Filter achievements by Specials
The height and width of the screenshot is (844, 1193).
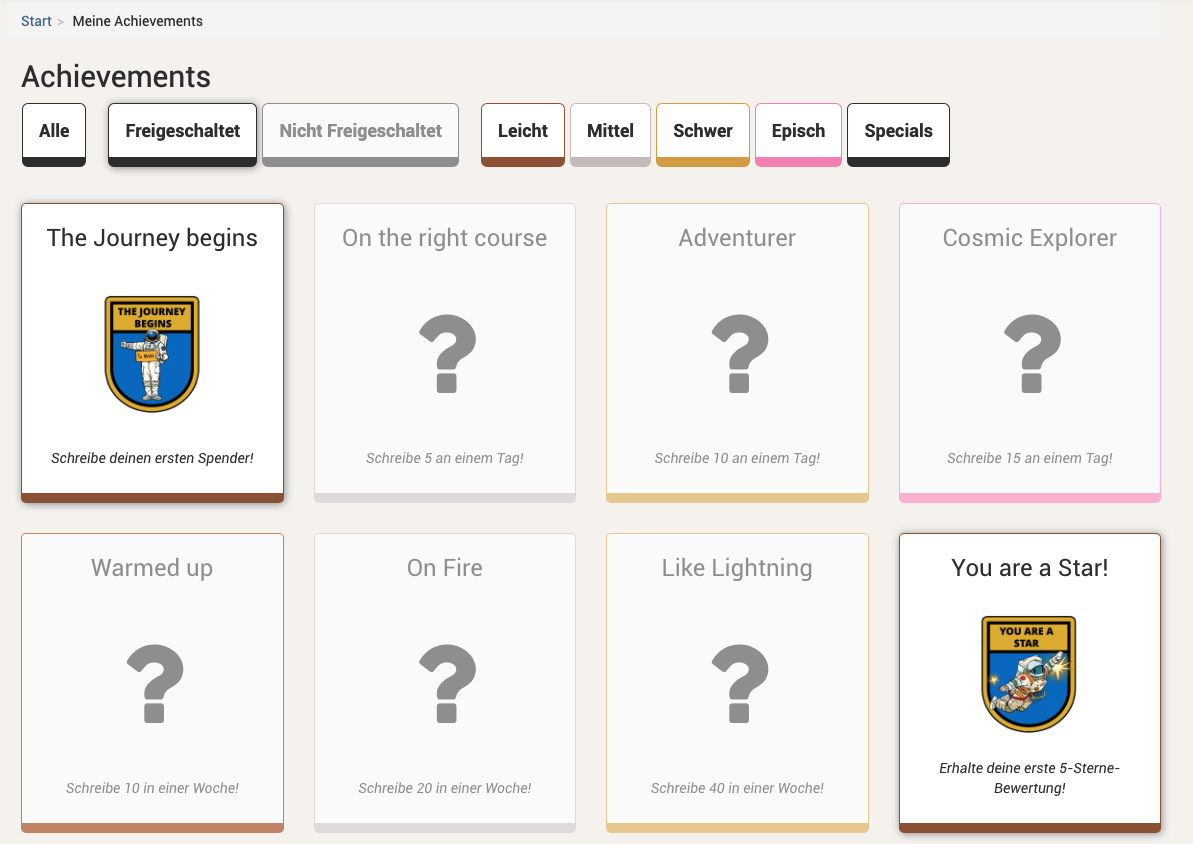click(x=899, y=135)
